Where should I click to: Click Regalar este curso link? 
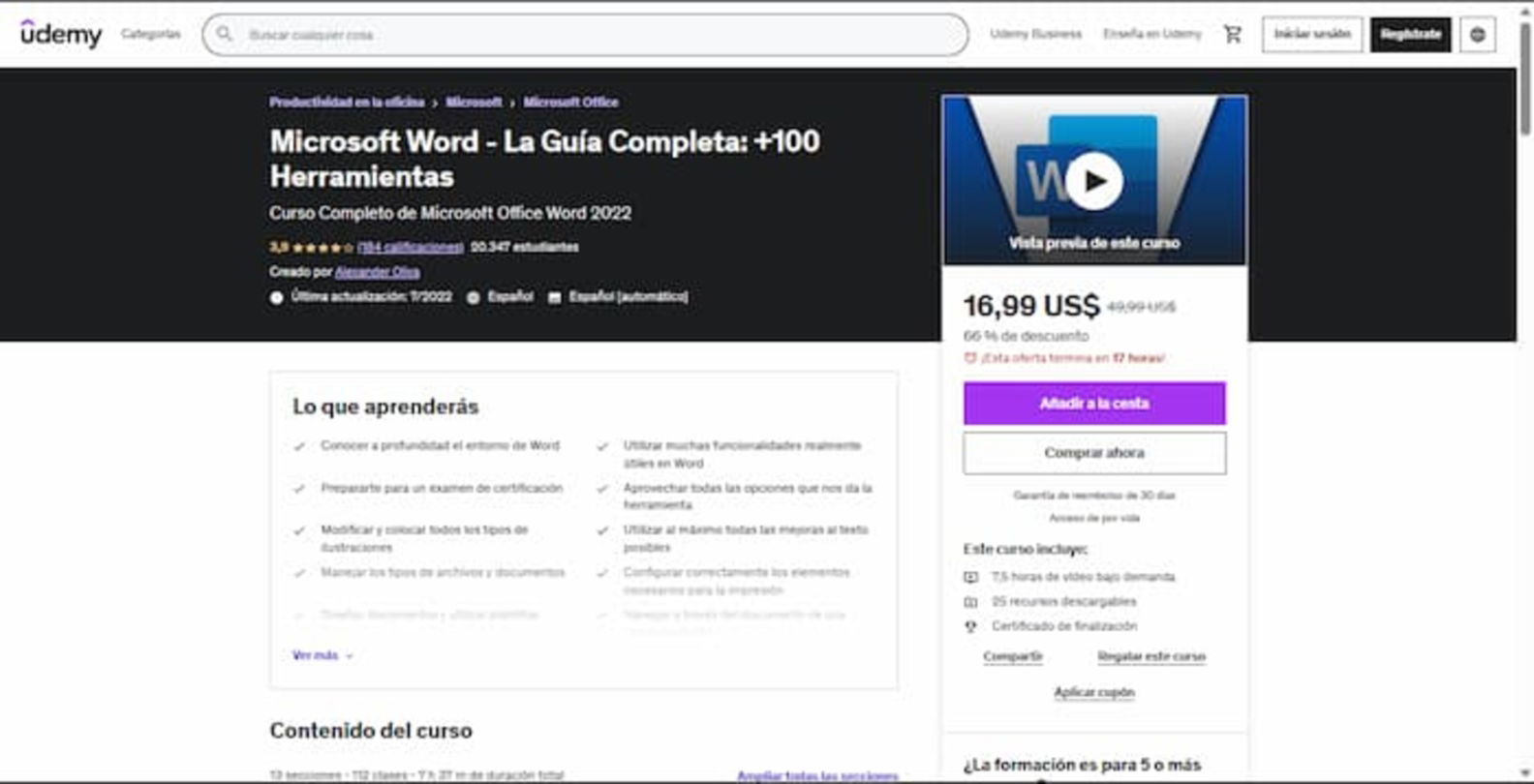click(1151, 656)
